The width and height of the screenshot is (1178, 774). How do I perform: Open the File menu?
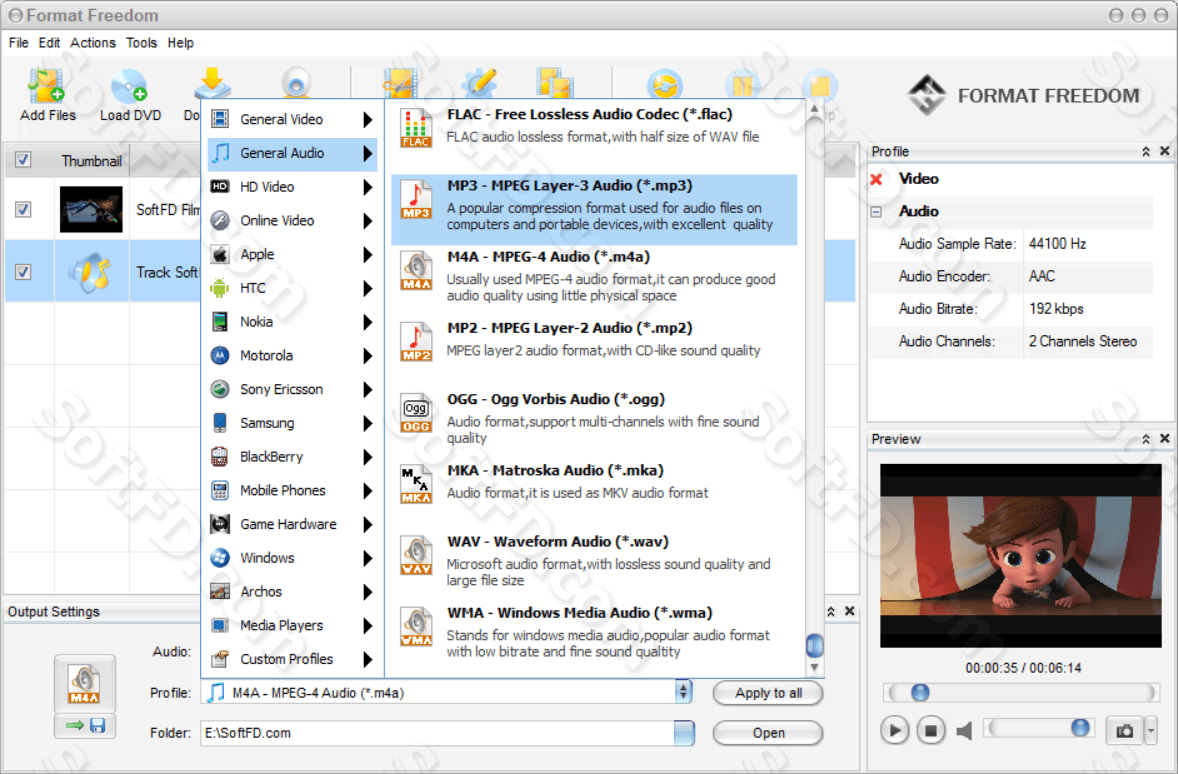(x=19, y=43)
